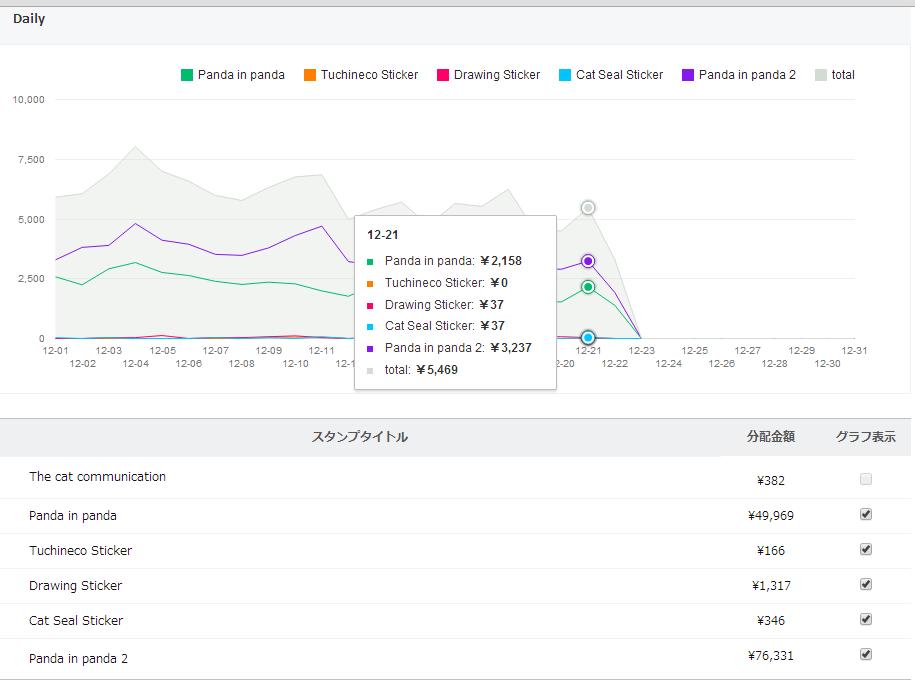Click the pink Drawing Sticker legend swatch
The width and height of the screenshot is (915, 681).
click(443, 75)
